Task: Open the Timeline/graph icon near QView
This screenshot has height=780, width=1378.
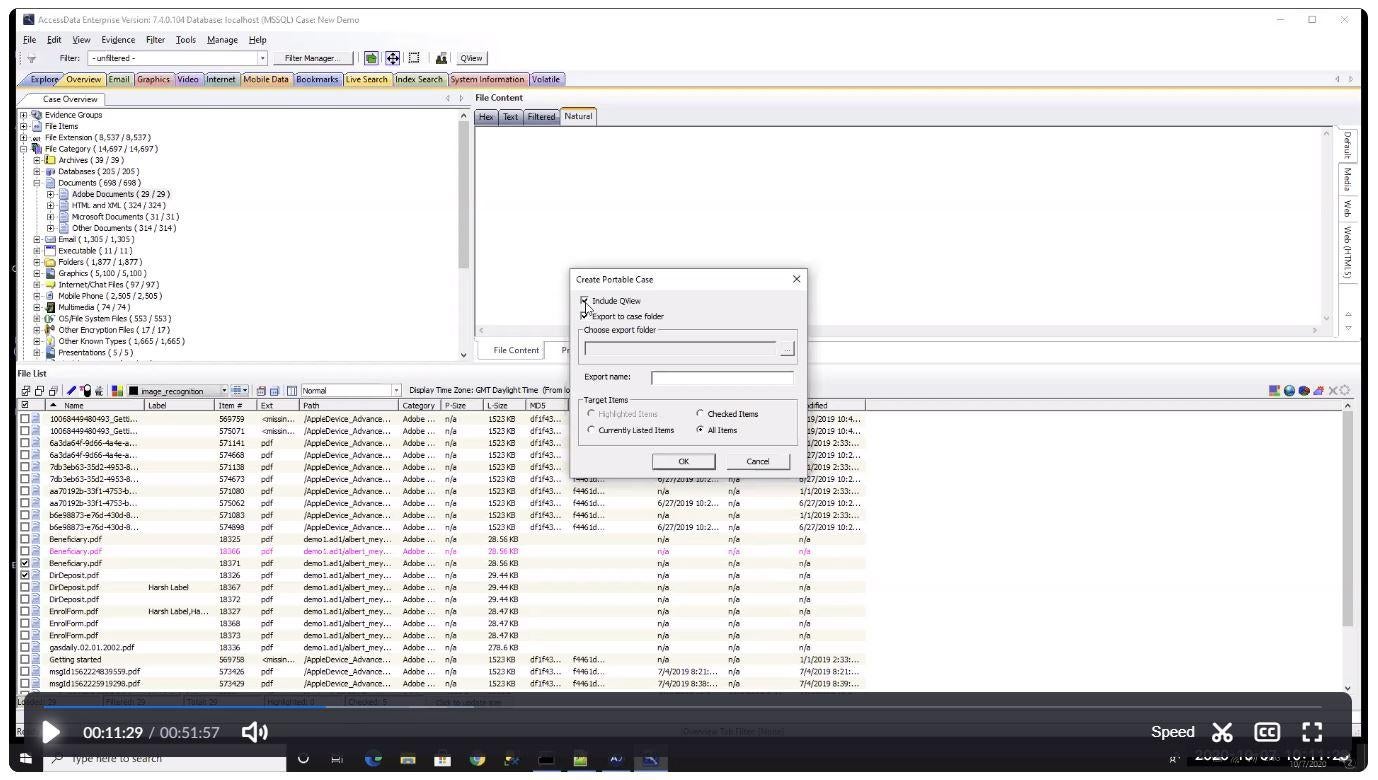Action: click(x=441, y=58)
